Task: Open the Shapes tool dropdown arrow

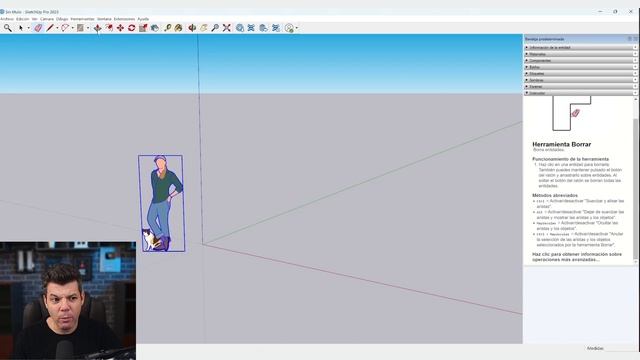Action: 88,28
